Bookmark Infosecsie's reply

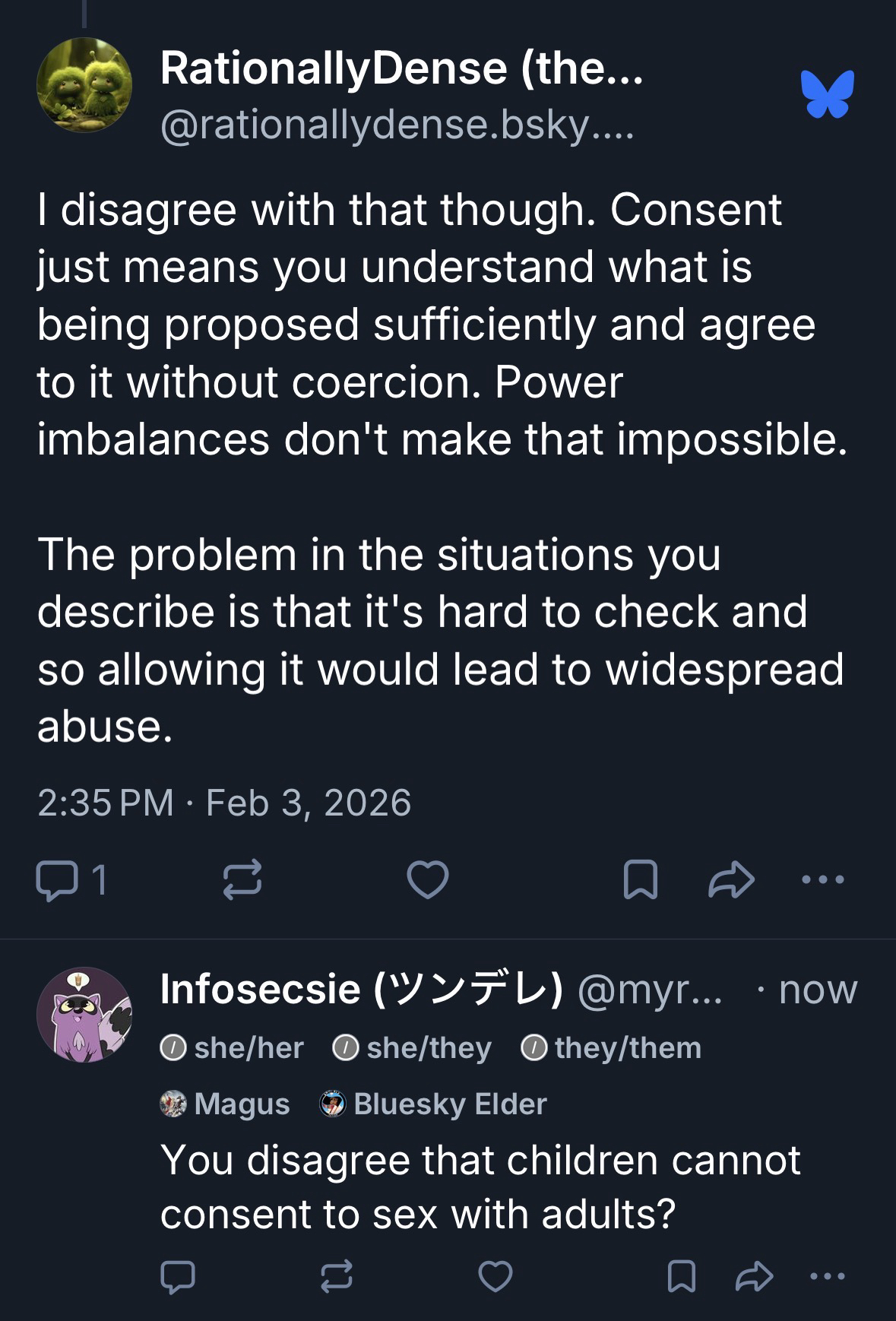(x=681, y=1276)
